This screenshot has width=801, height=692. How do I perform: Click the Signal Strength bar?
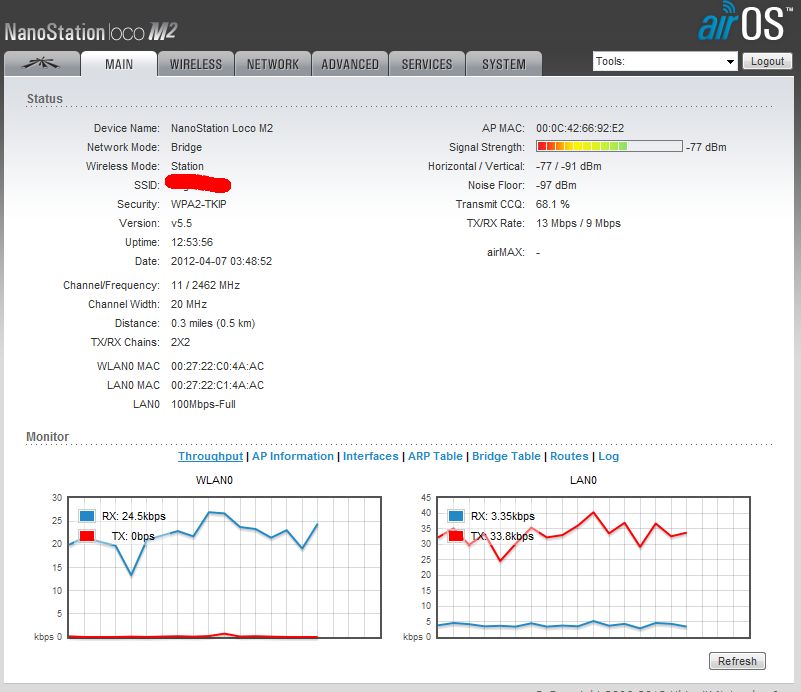[x=609, y=147]
